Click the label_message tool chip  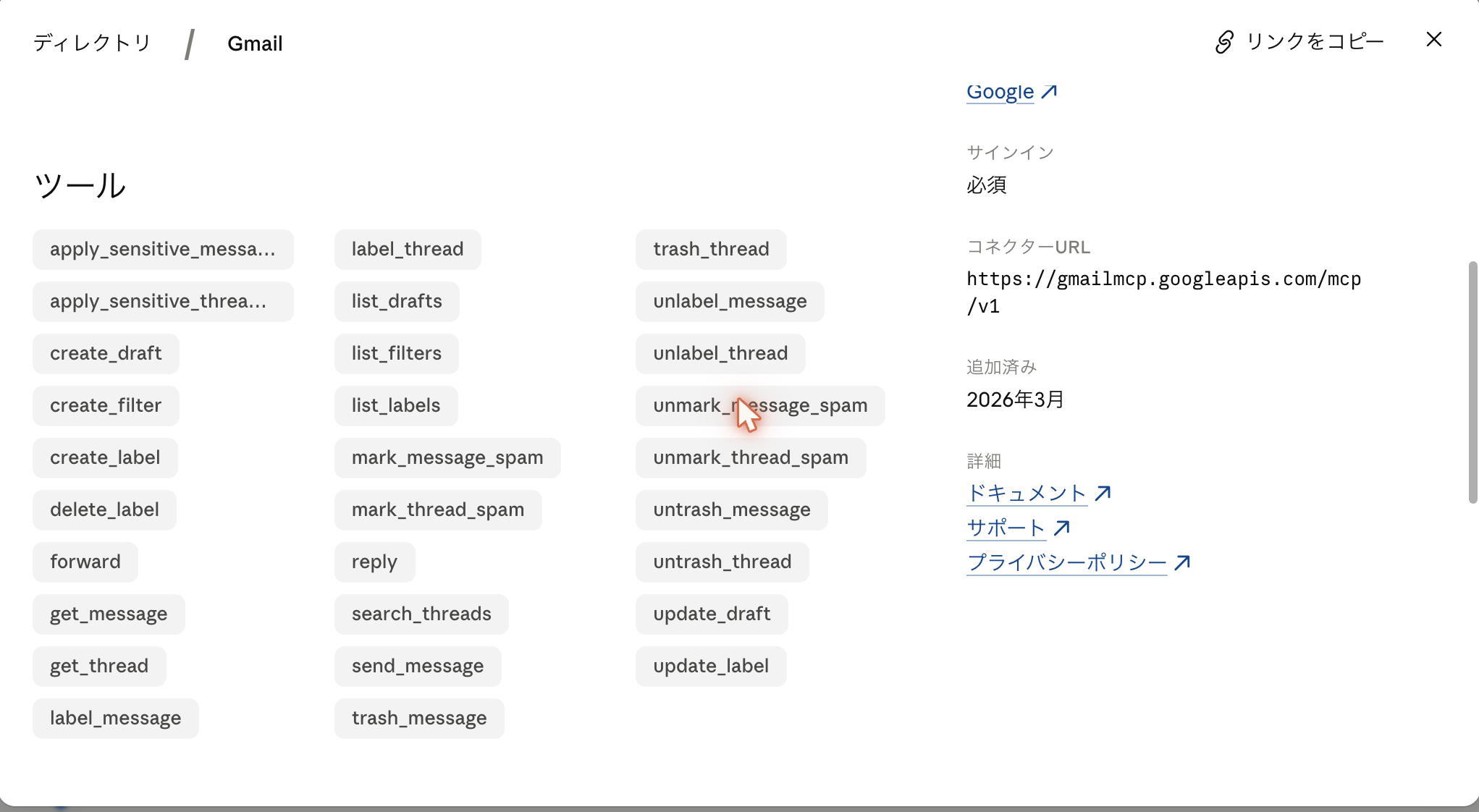coord(116,719)
